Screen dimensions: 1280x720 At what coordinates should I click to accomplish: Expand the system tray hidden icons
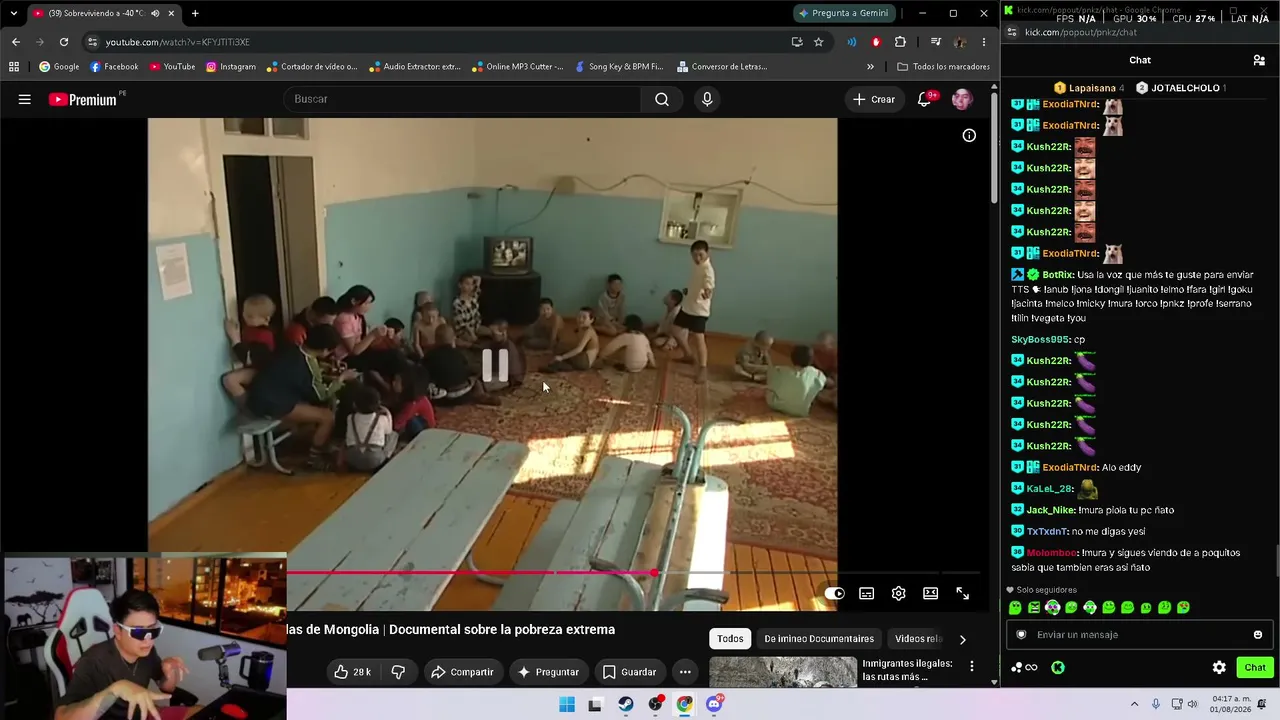(1134, 704)
